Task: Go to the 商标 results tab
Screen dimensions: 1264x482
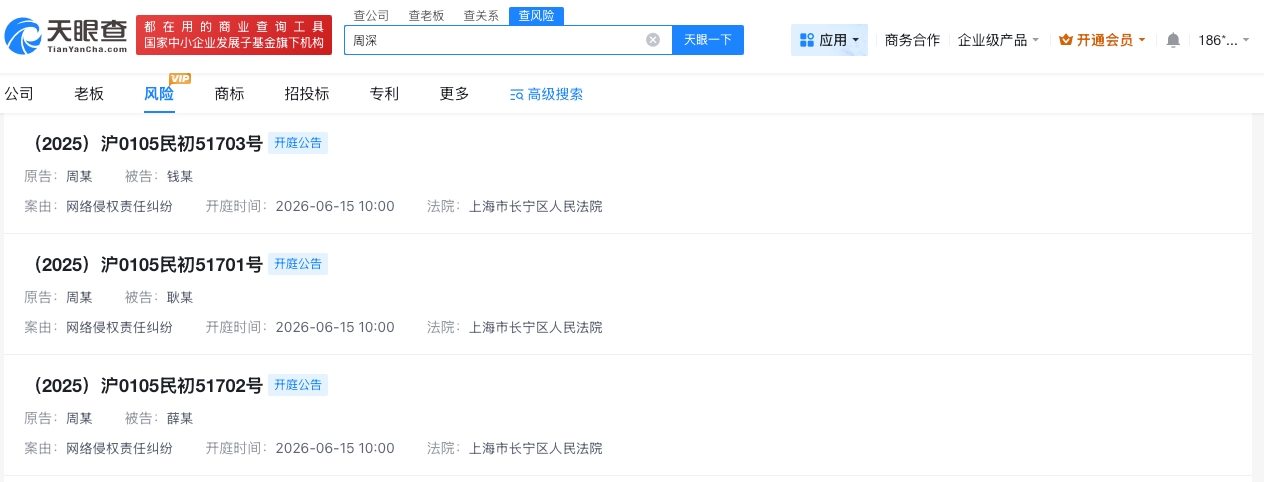Action: [x=229, y=94]
